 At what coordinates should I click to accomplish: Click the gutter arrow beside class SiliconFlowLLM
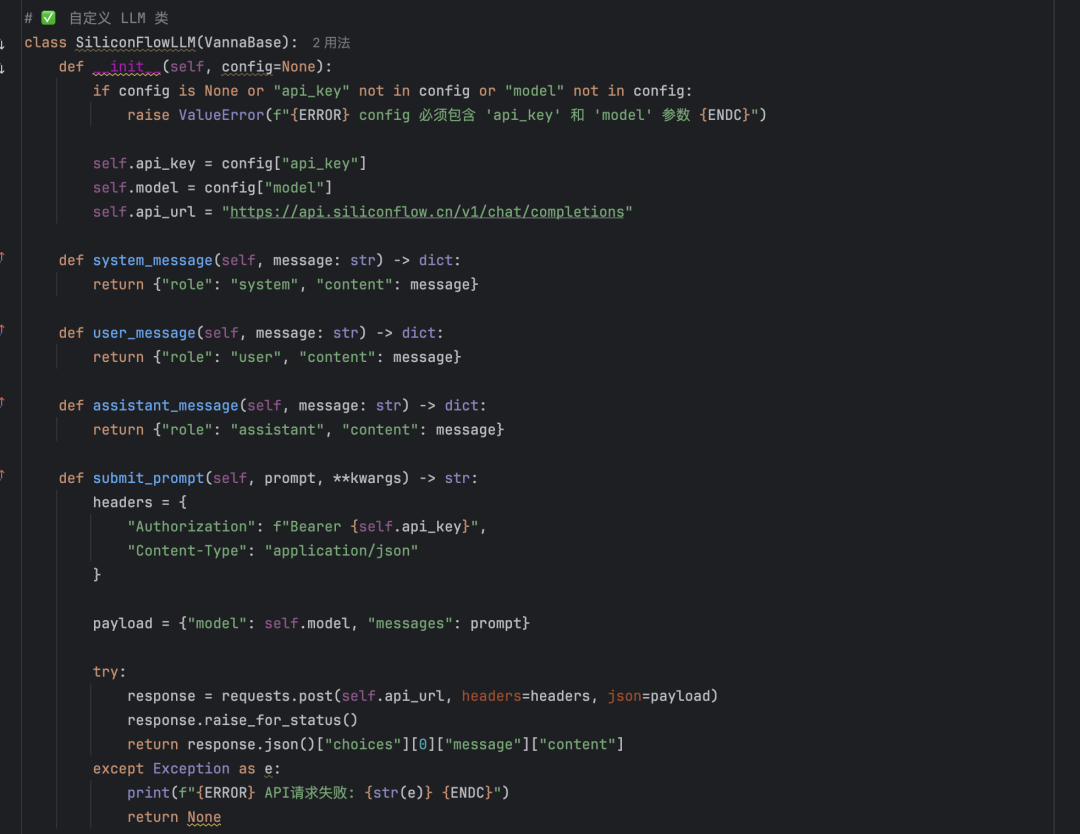click(2, 44)
